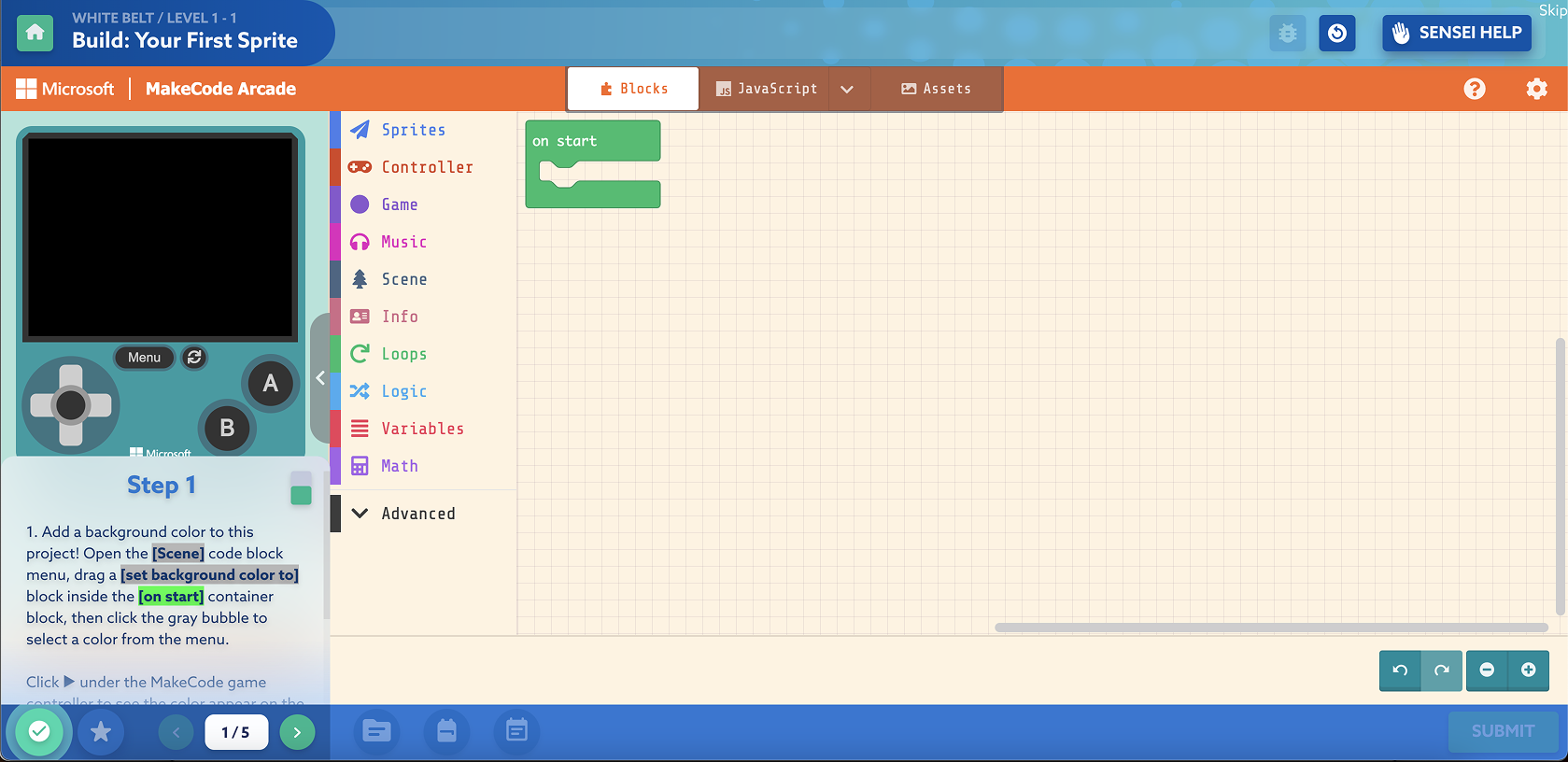Open the notes calendar icon in bottom bar
This screenshot has height=762, width=1568.
(516, 731)
